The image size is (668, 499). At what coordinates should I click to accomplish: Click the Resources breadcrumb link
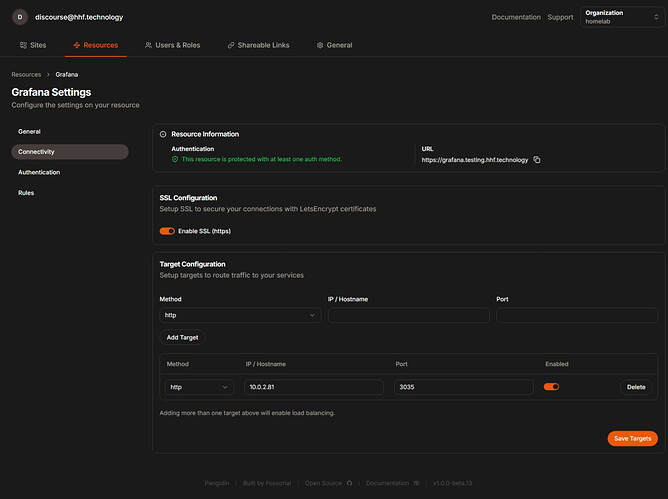pos(26,75)
